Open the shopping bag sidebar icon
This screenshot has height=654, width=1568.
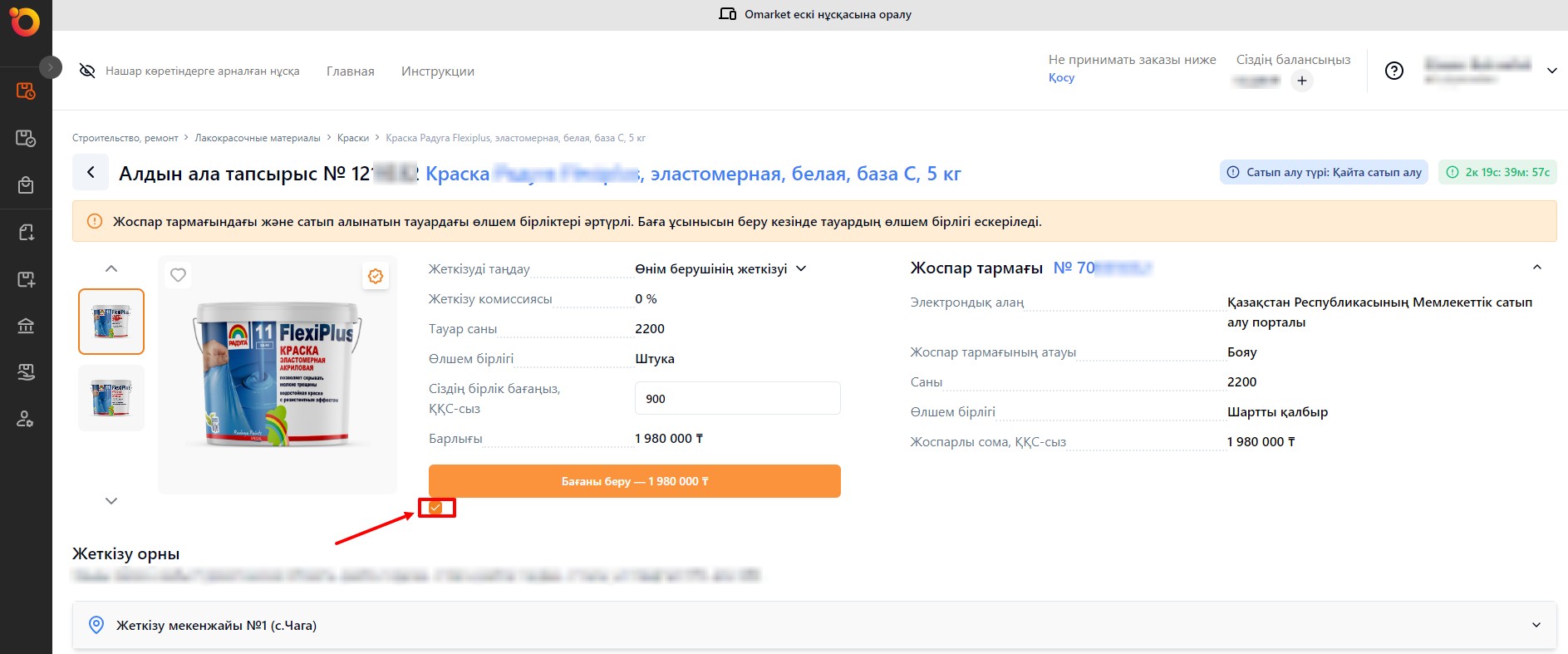tap(26, 184)
